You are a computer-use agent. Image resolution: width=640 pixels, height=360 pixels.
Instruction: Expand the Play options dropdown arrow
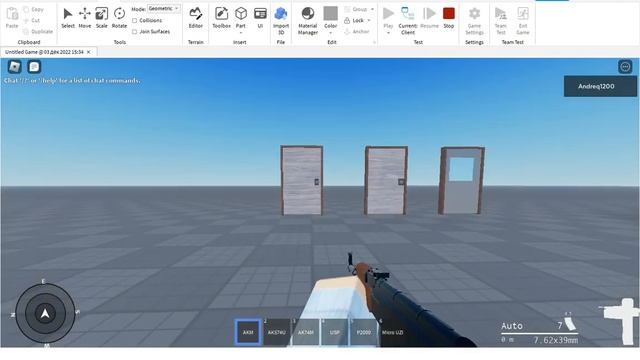click(x=388, y=33)
